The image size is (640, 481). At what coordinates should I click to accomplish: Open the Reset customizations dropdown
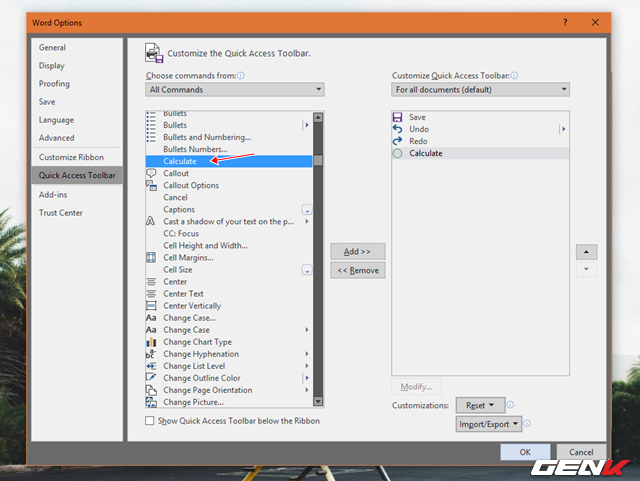click(480, 405)
